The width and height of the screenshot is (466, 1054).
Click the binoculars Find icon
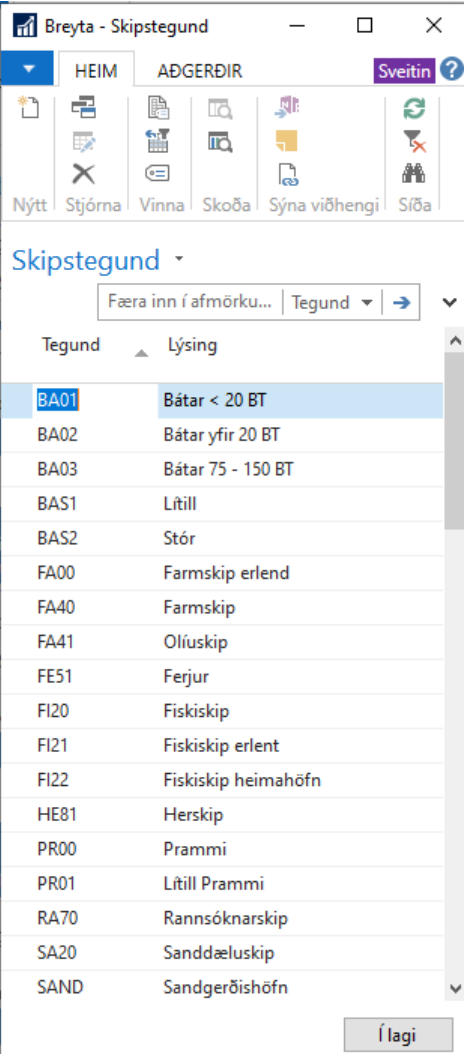click(x=414, y=175)
